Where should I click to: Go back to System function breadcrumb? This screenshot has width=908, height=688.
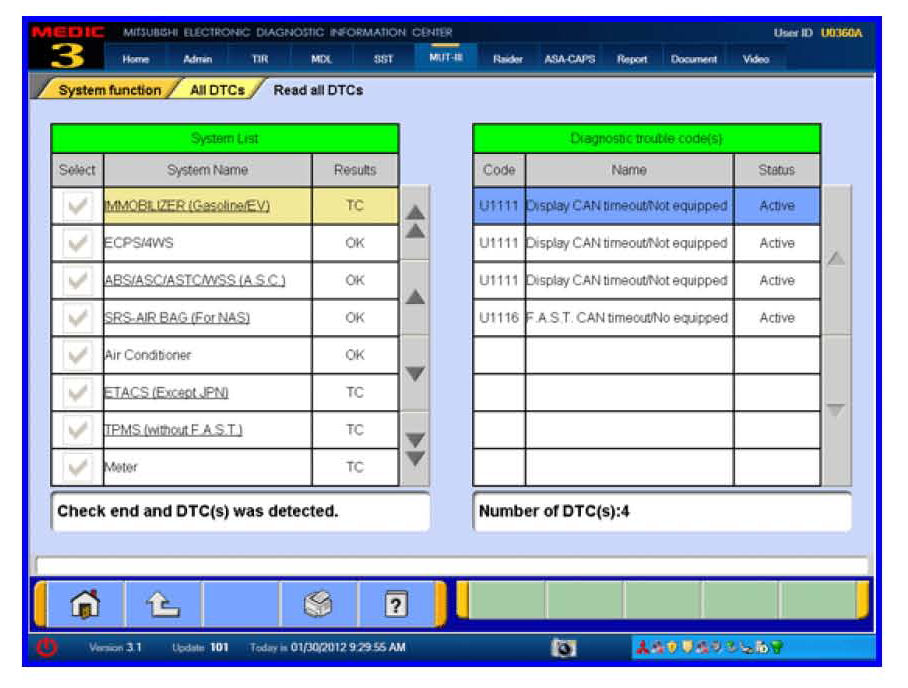click(x=109, y=90)
